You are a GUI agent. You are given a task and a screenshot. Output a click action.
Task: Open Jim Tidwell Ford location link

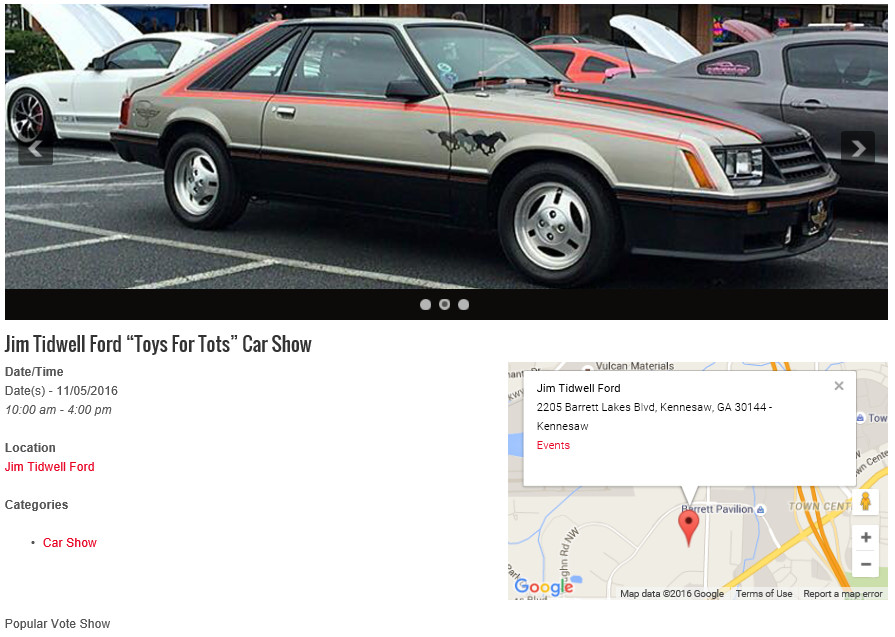(50, 467)
